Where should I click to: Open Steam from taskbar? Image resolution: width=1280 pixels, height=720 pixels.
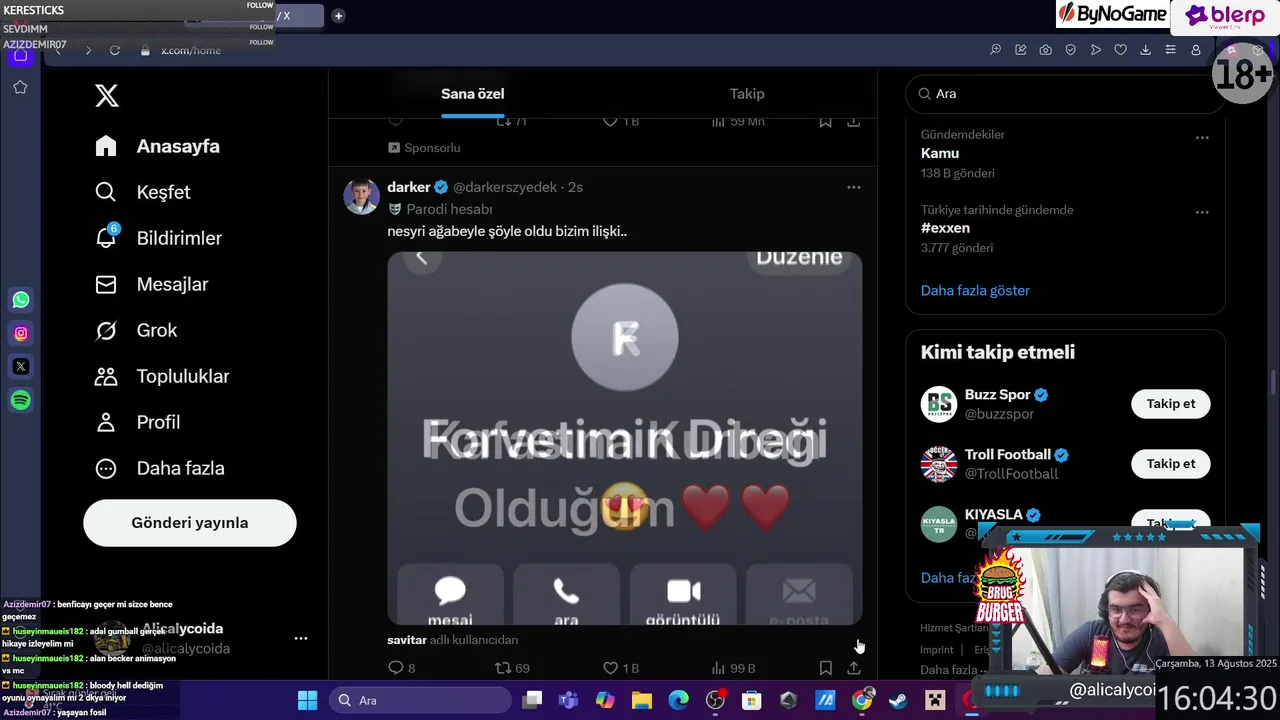(x=898, y=700)
